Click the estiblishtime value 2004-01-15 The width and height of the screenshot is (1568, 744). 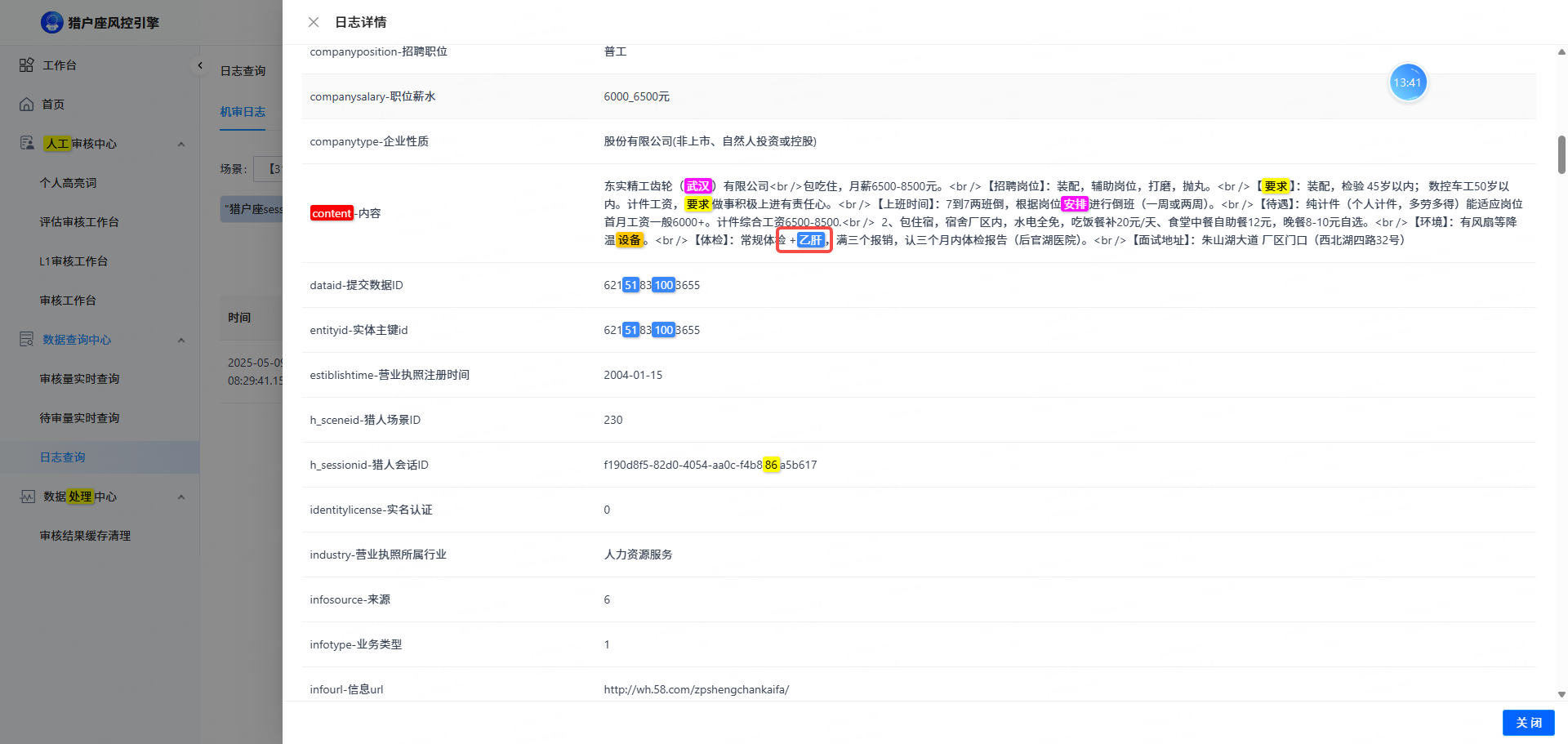tap(633, 375)
